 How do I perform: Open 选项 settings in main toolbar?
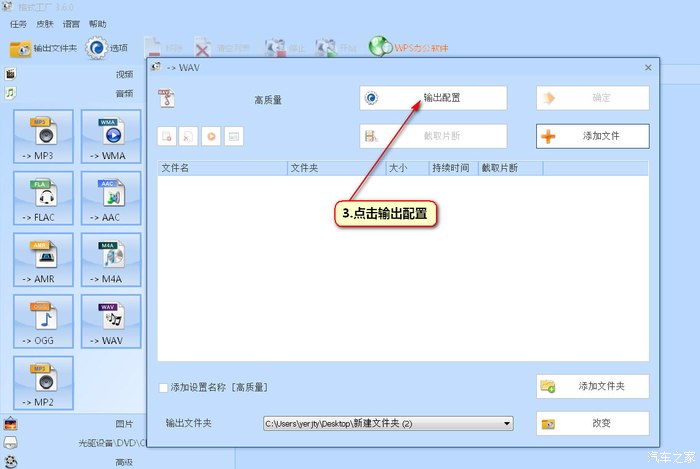(107, 48)
